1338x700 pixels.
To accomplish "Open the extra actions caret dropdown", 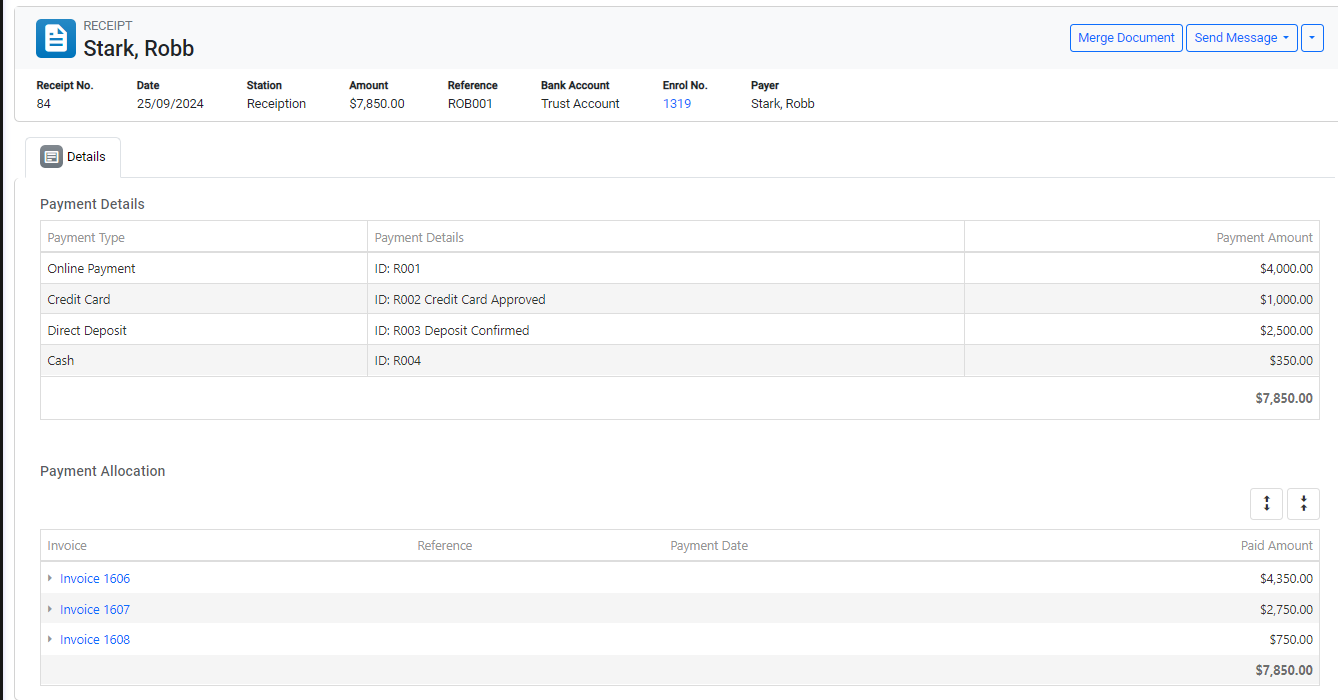I will click(x=1312, y=38).
